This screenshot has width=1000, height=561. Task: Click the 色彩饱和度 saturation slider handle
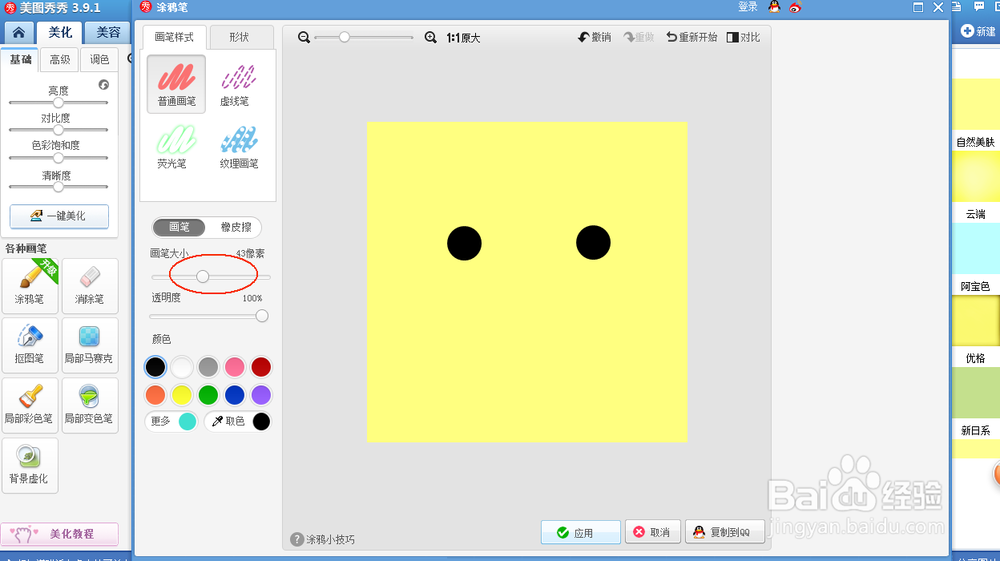point(58,157)
